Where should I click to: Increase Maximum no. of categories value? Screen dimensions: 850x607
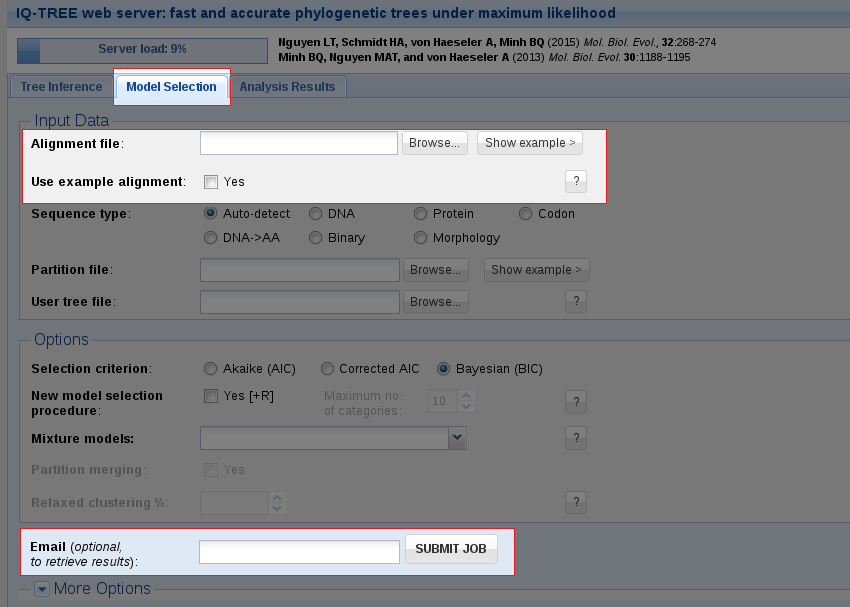[x=466, y=396]
